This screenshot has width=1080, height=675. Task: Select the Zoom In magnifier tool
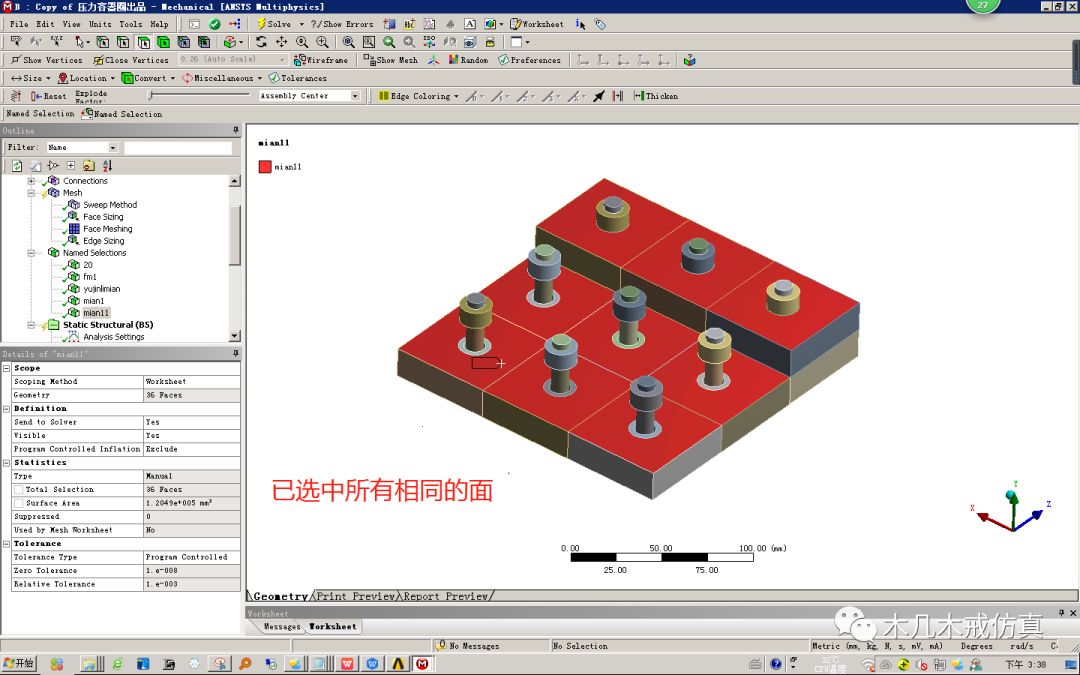321,42
